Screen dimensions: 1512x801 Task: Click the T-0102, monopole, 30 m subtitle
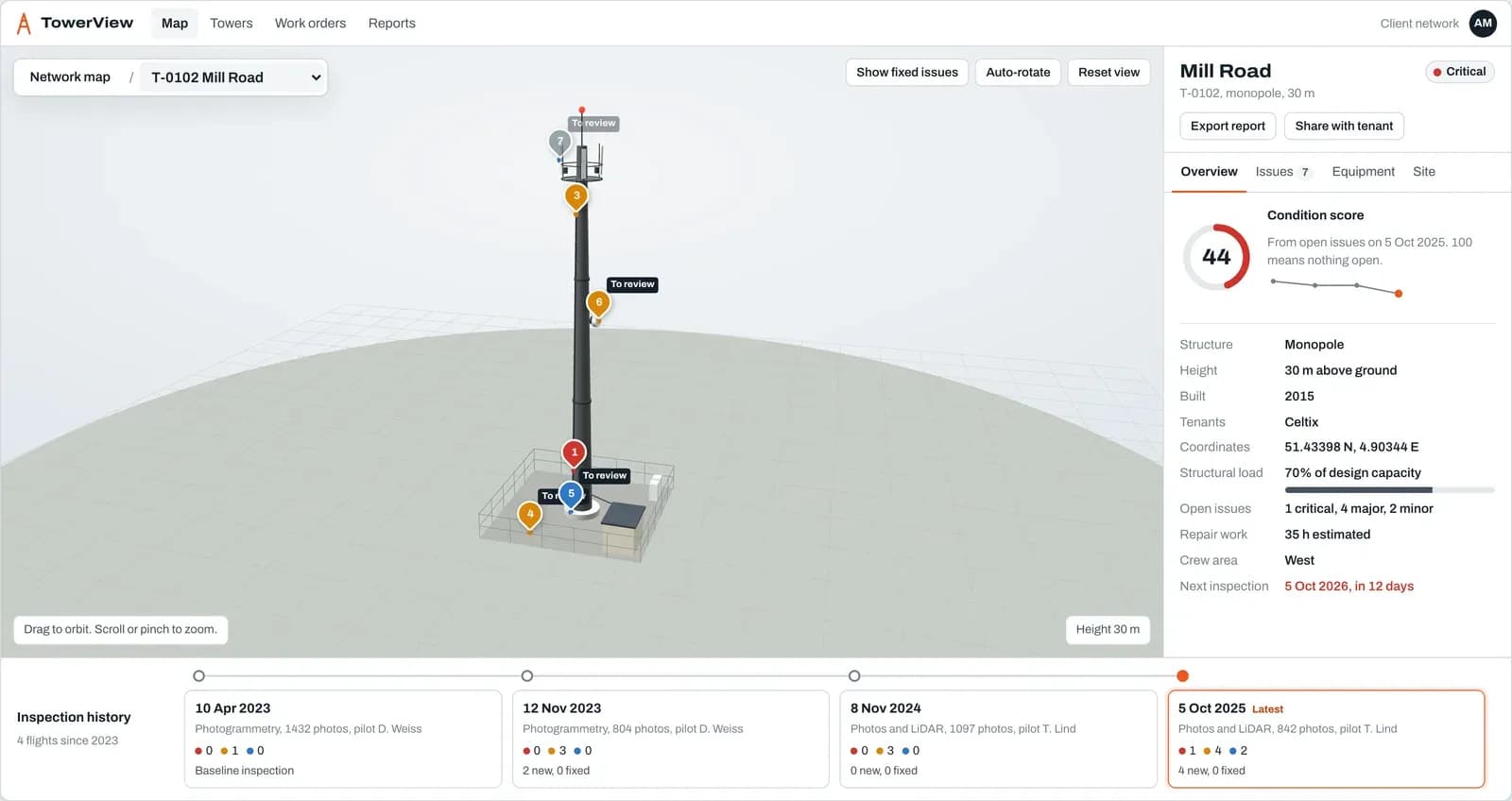pos(1246,94)
